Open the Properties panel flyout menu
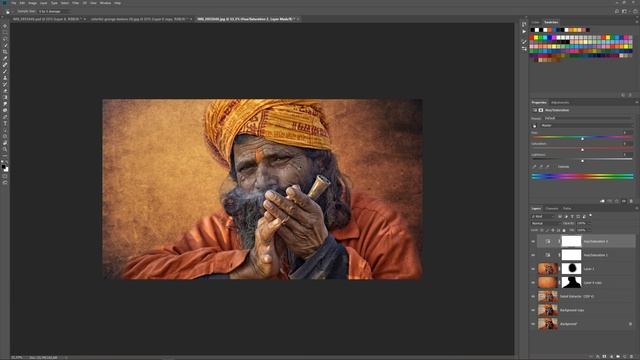The image size is (640, 360). 637,102
